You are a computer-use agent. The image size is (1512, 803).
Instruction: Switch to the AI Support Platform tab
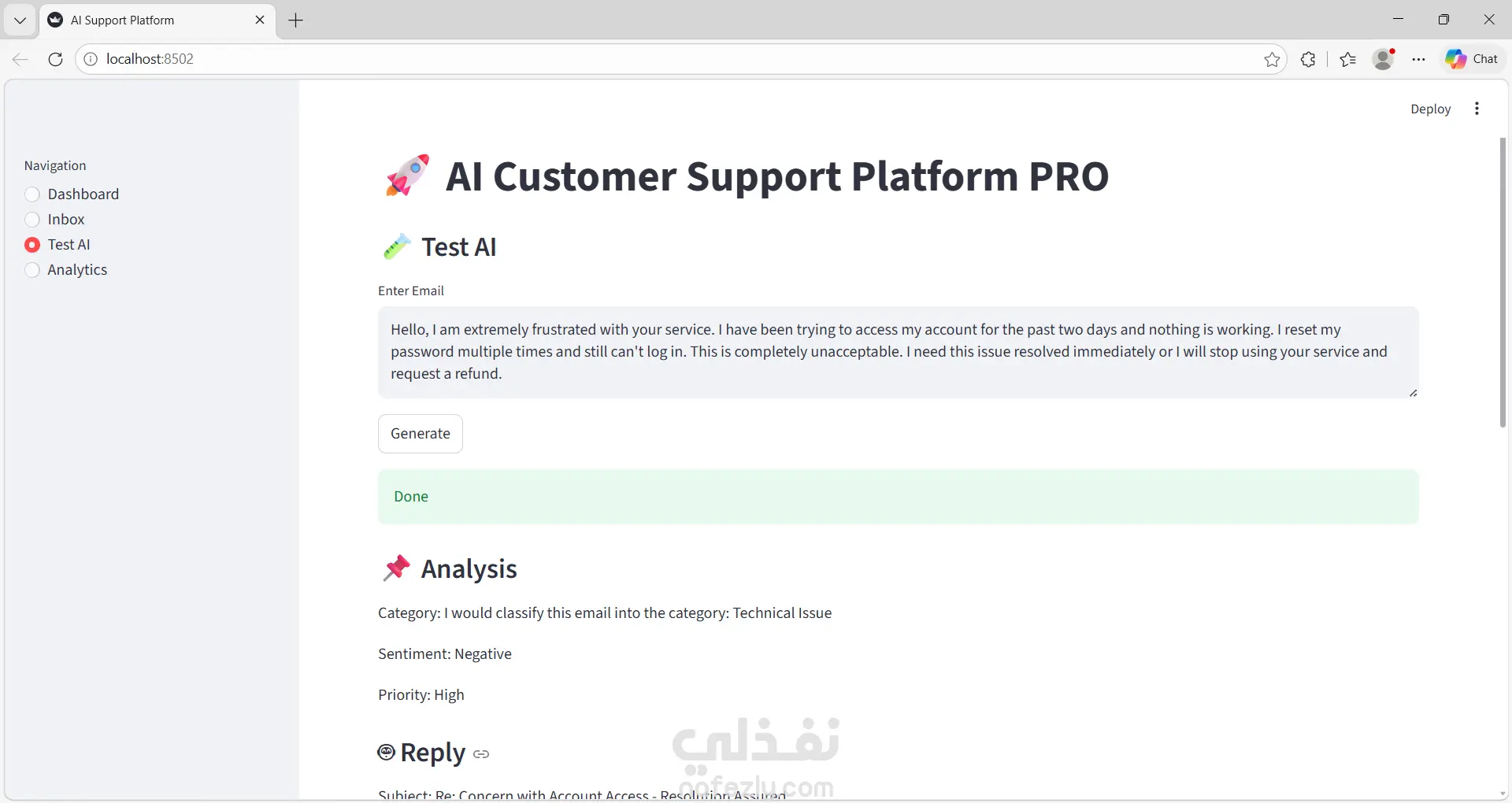coord(150,20)
